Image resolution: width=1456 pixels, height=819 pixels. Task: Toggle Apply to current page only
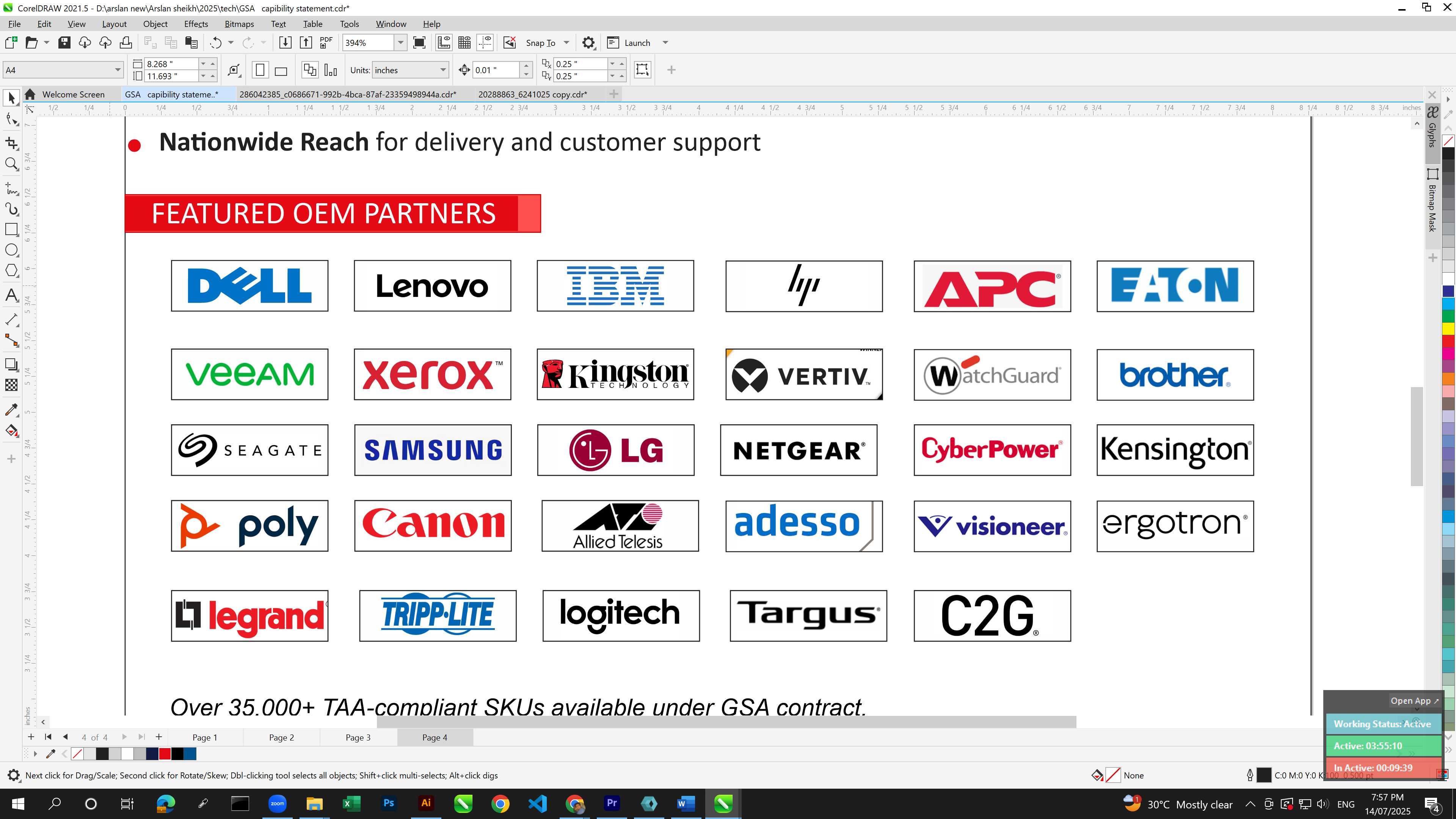(331, 70)
